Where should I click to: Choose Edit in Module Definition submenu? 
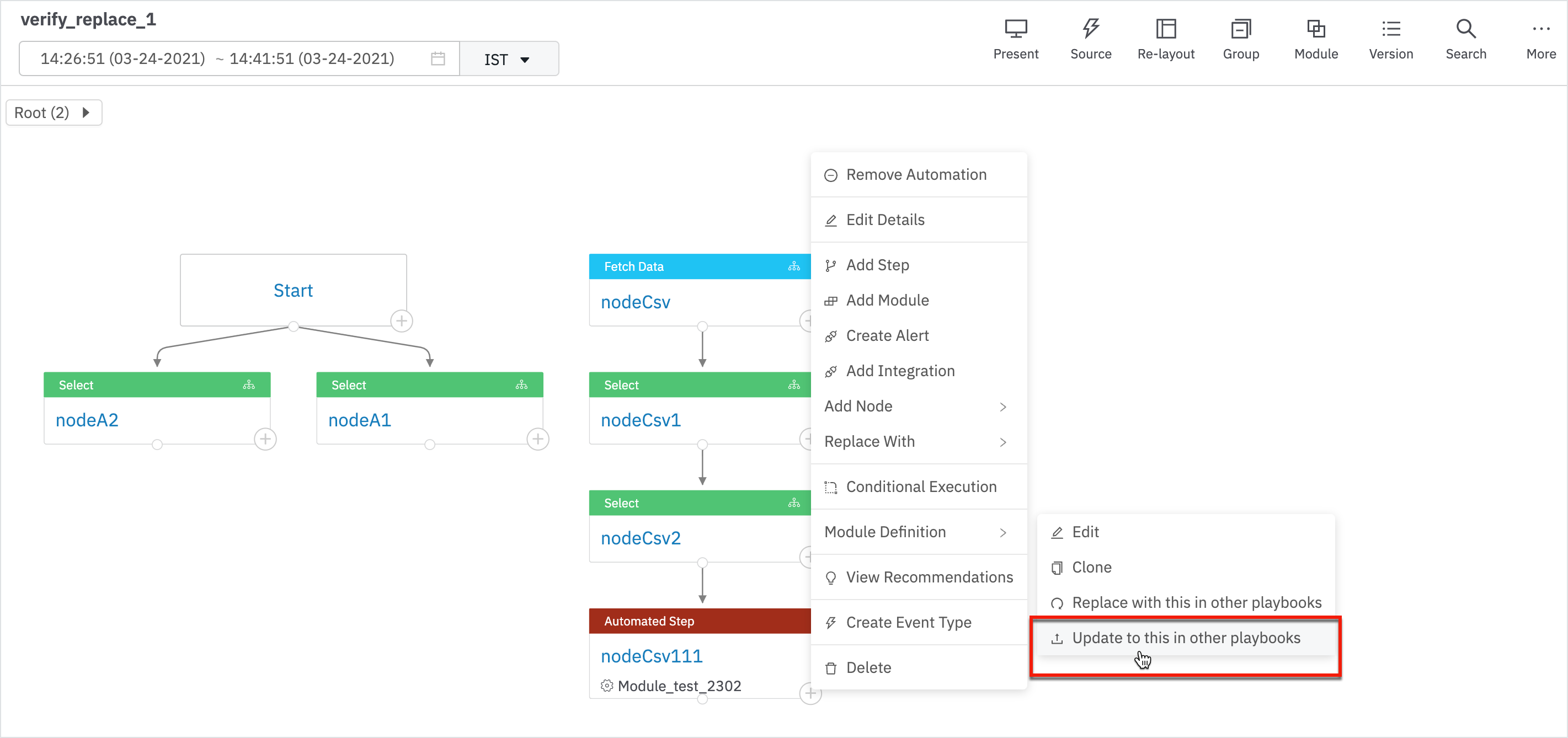1186,532
